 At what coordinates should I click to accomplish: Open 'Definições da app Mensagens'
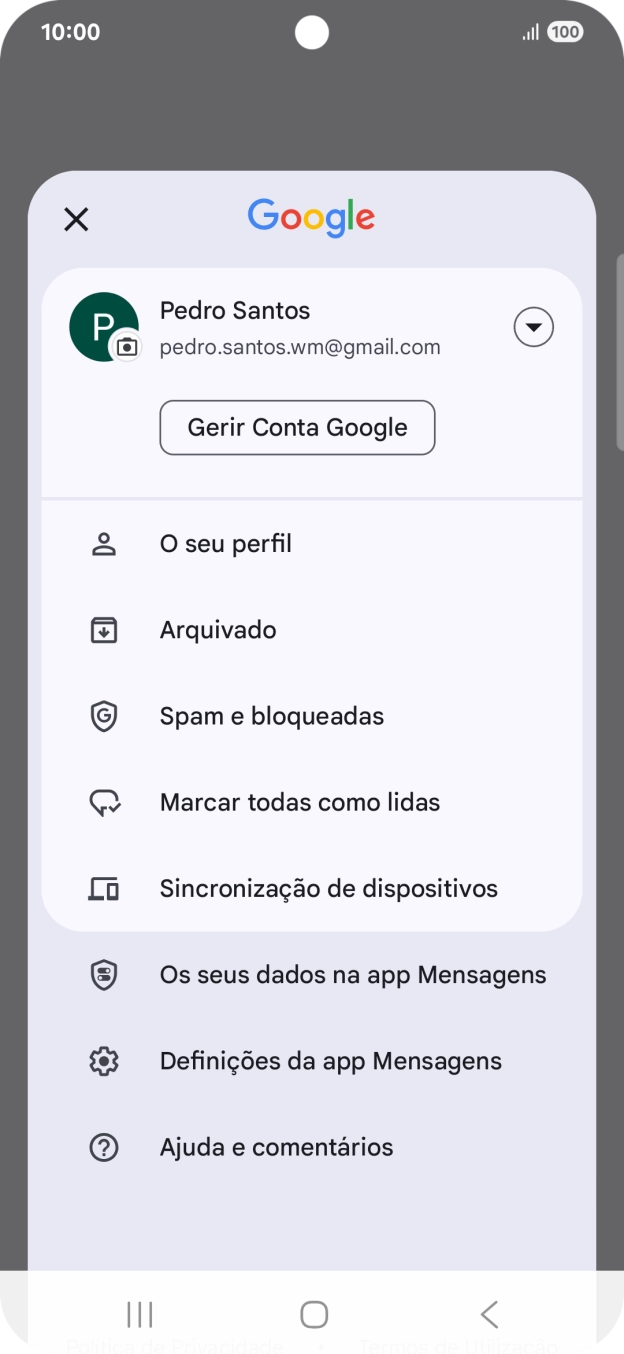330,1060
